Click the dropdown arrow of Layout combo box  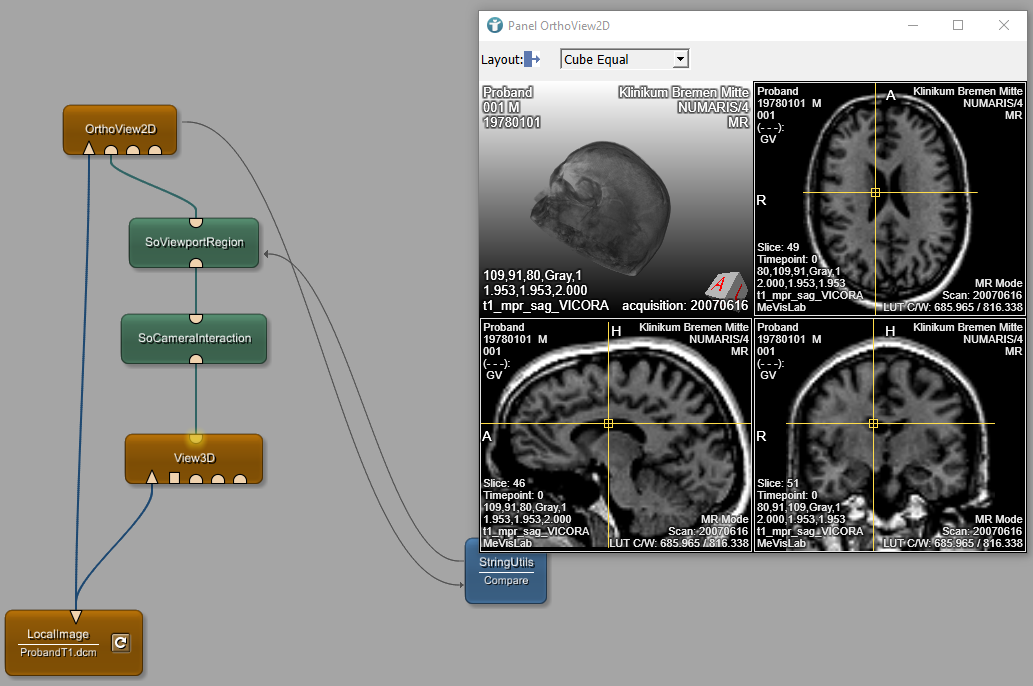[680, 59]
